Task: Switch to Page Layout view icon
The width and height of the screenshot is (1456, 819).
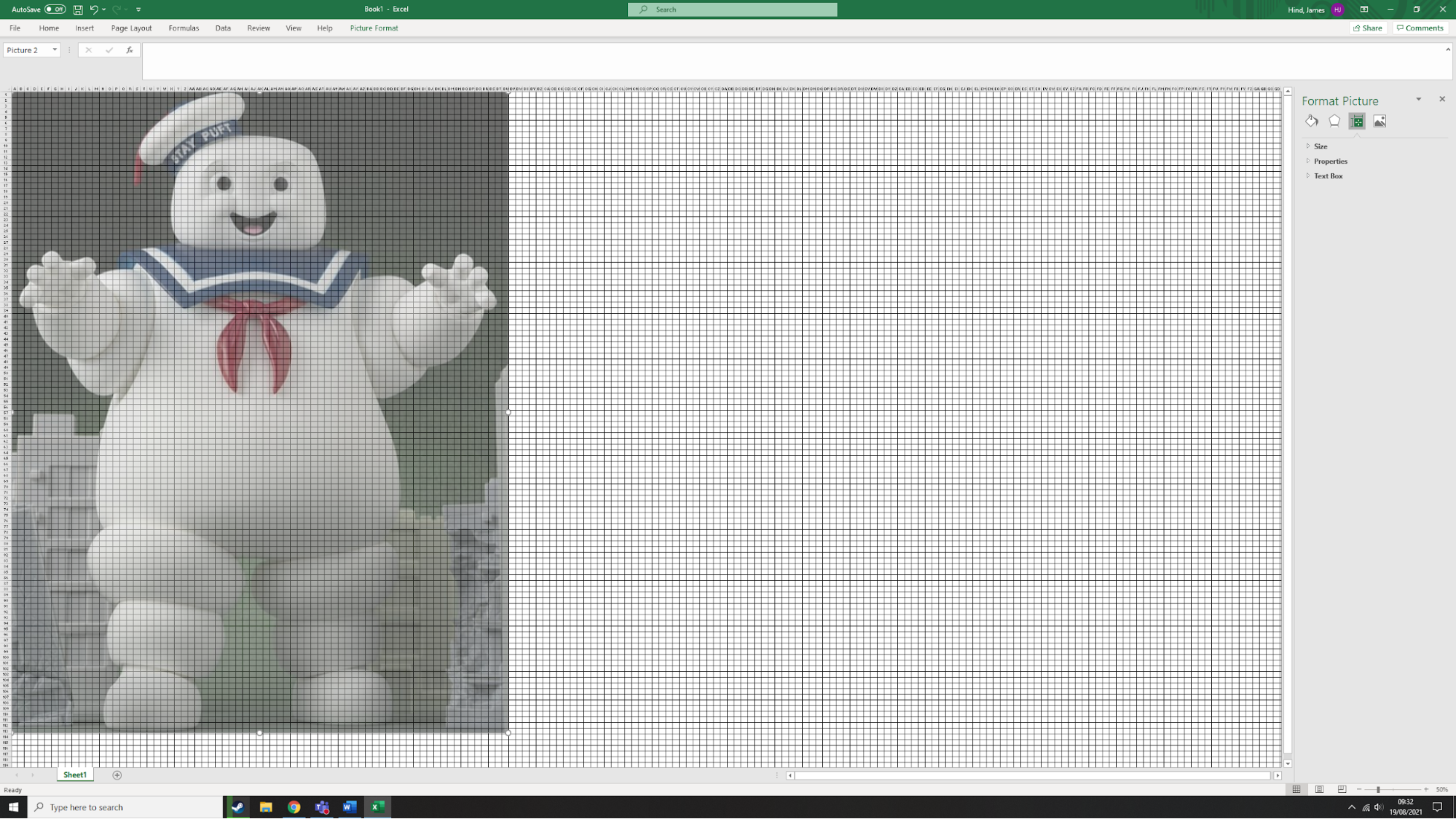Action: [1319, 790]
